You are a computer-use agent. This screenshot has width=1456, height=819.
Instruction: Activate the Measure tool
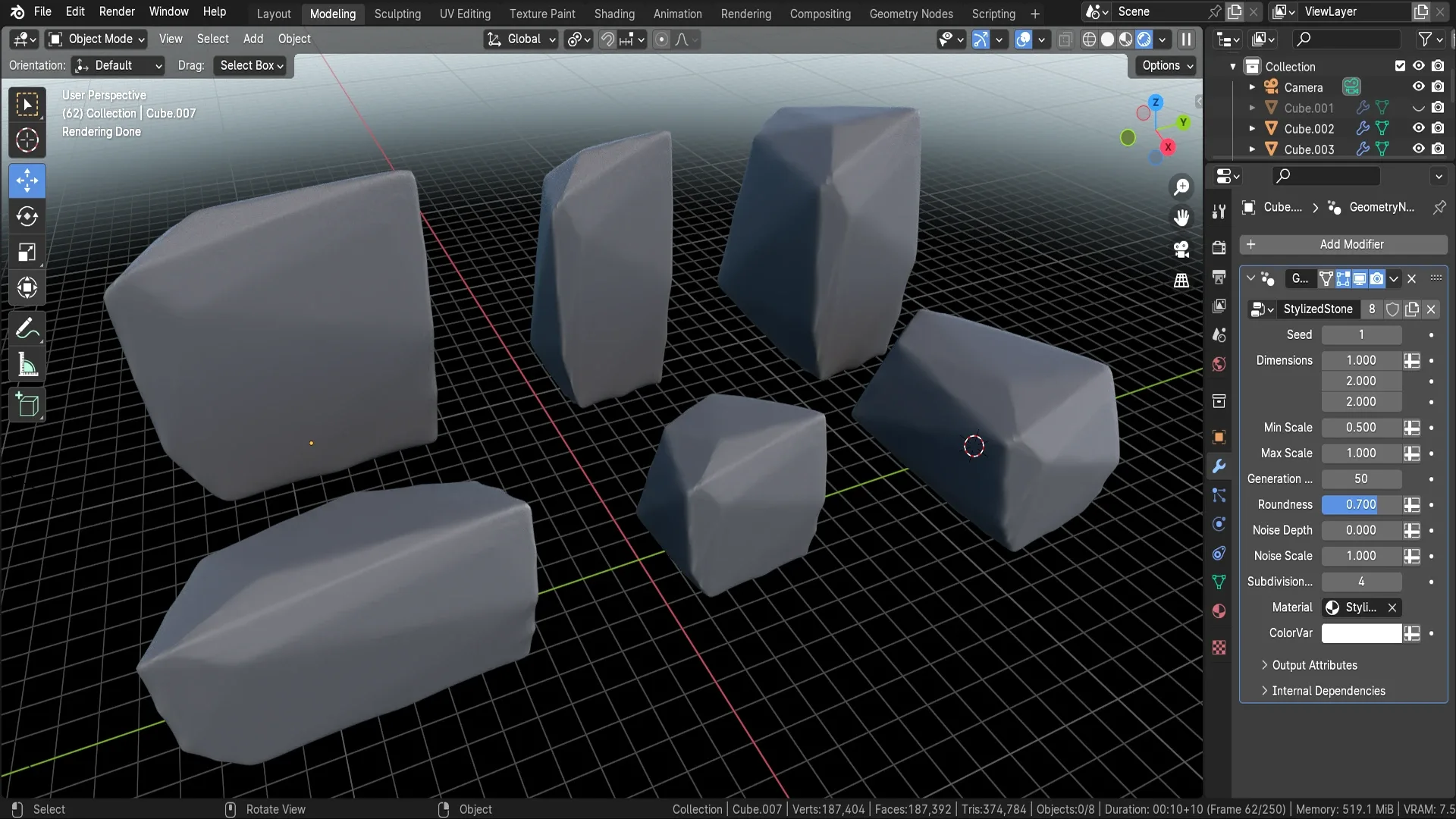coord(27,365)
